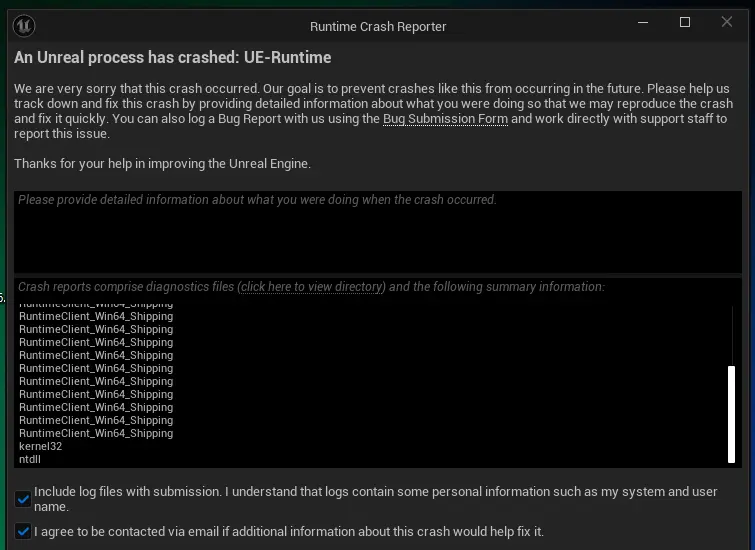Uncheck Include log files with submission
Screen dimensions: 755x550
click(x=23, y=499)
